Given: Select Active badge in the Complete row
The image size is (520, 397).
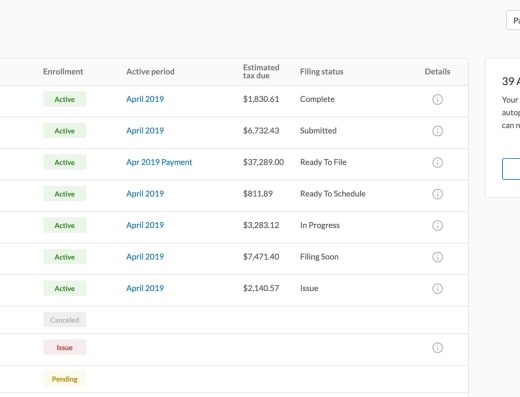Looking at the screenshot, I should tap(65, 99).
